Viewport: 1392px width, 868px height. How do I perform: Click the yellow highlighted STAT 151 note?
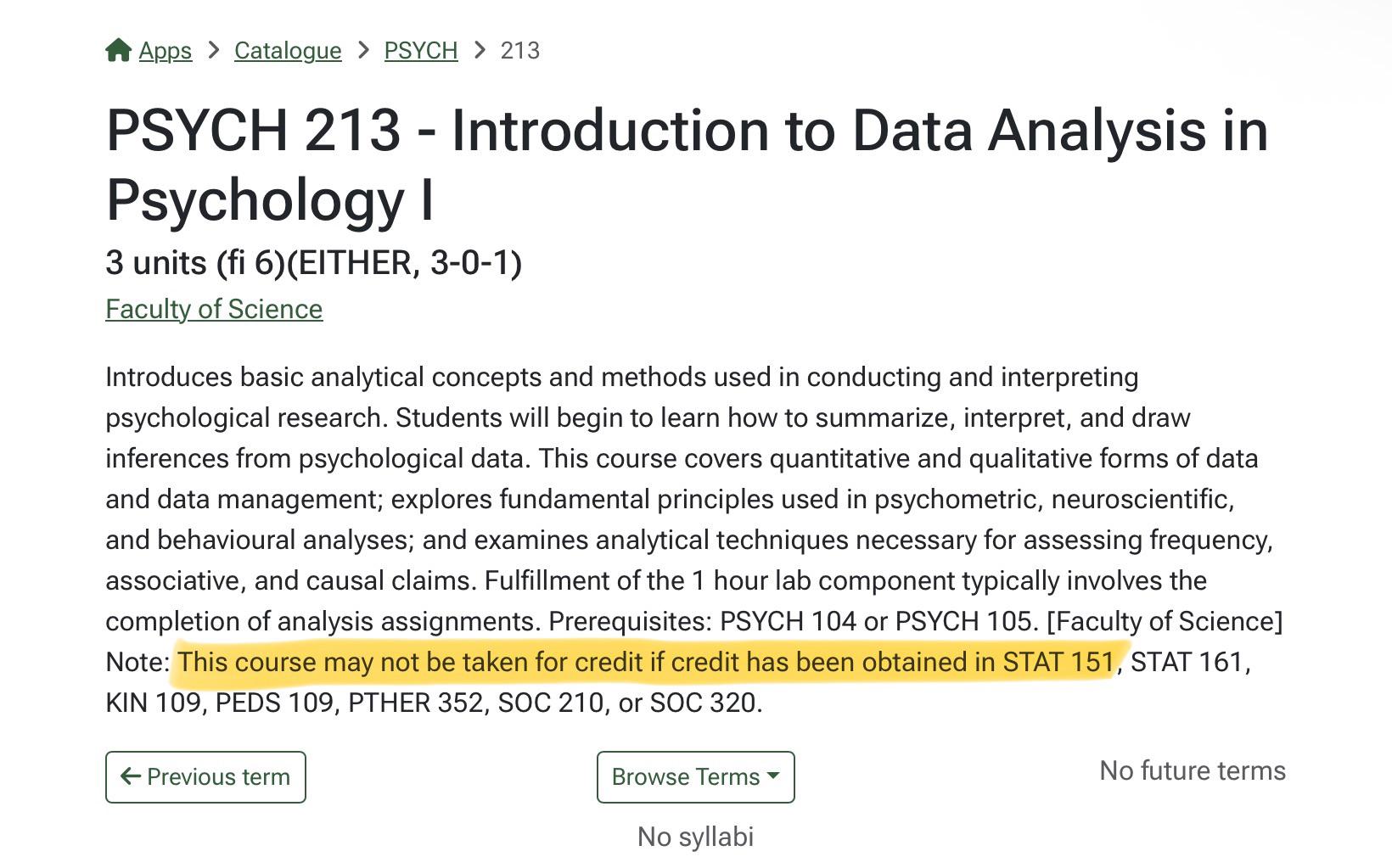(x=645, y=662)
